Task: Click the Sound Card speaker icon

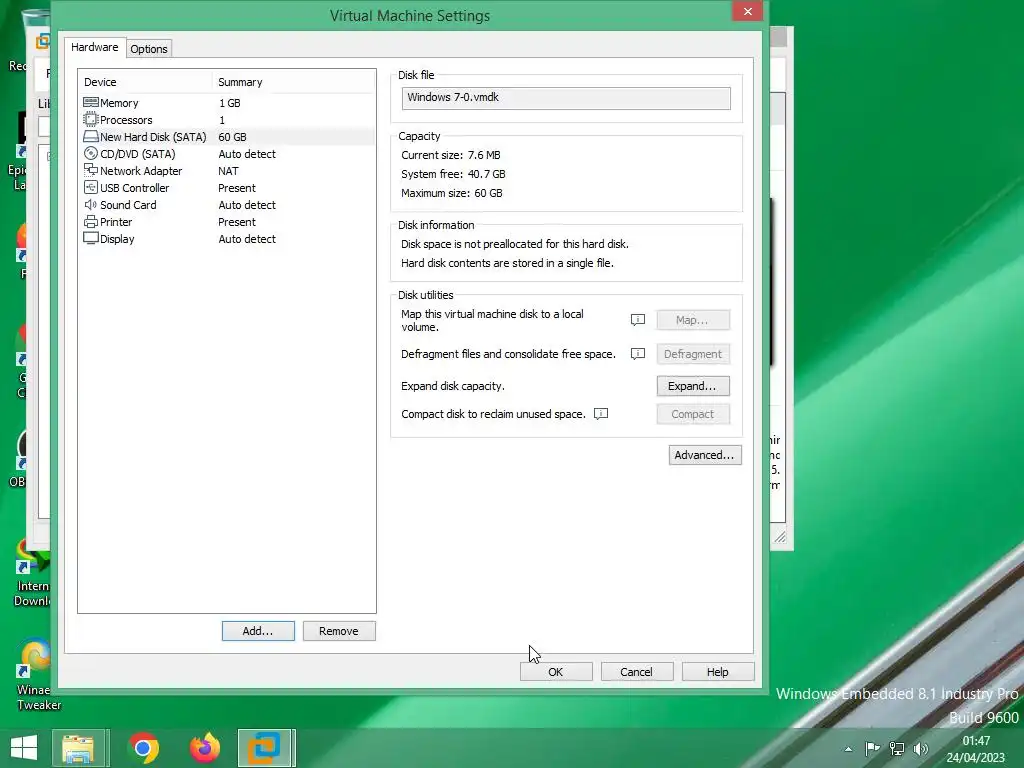Action: [x=91, y=204]
